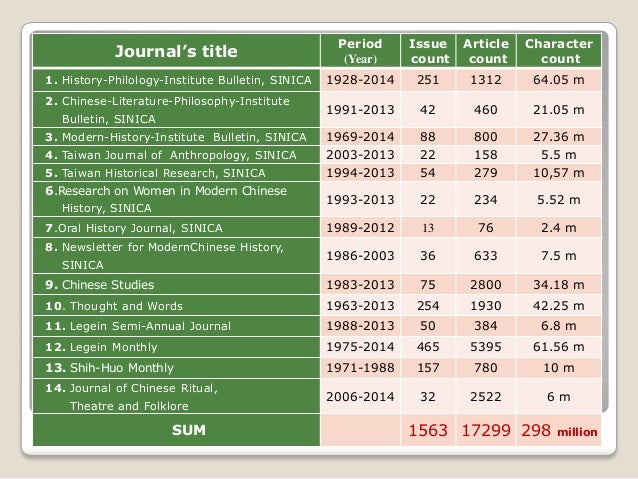Select row "Chinese Studies"
This screenshot has width=638, height=479.
point(317,284)
